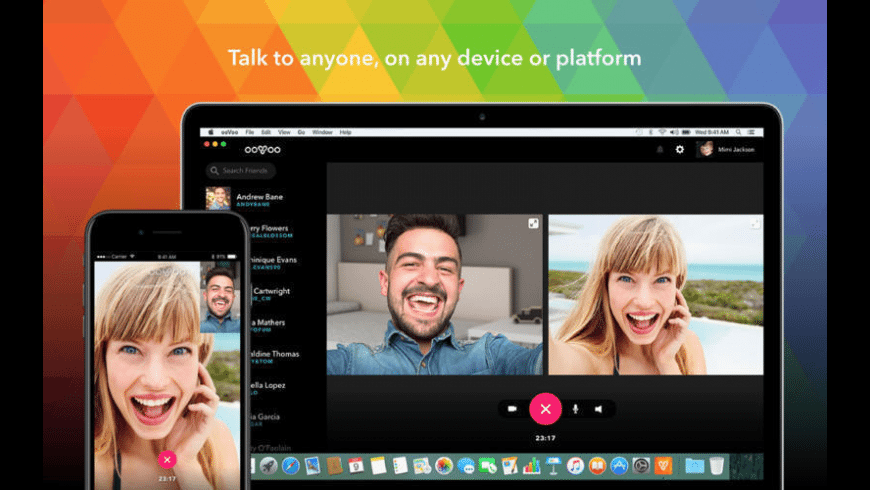Viewport: 870px width, 490px height.
Task: Open FaceTime from the dock
Action: click(x=488, y=466)
